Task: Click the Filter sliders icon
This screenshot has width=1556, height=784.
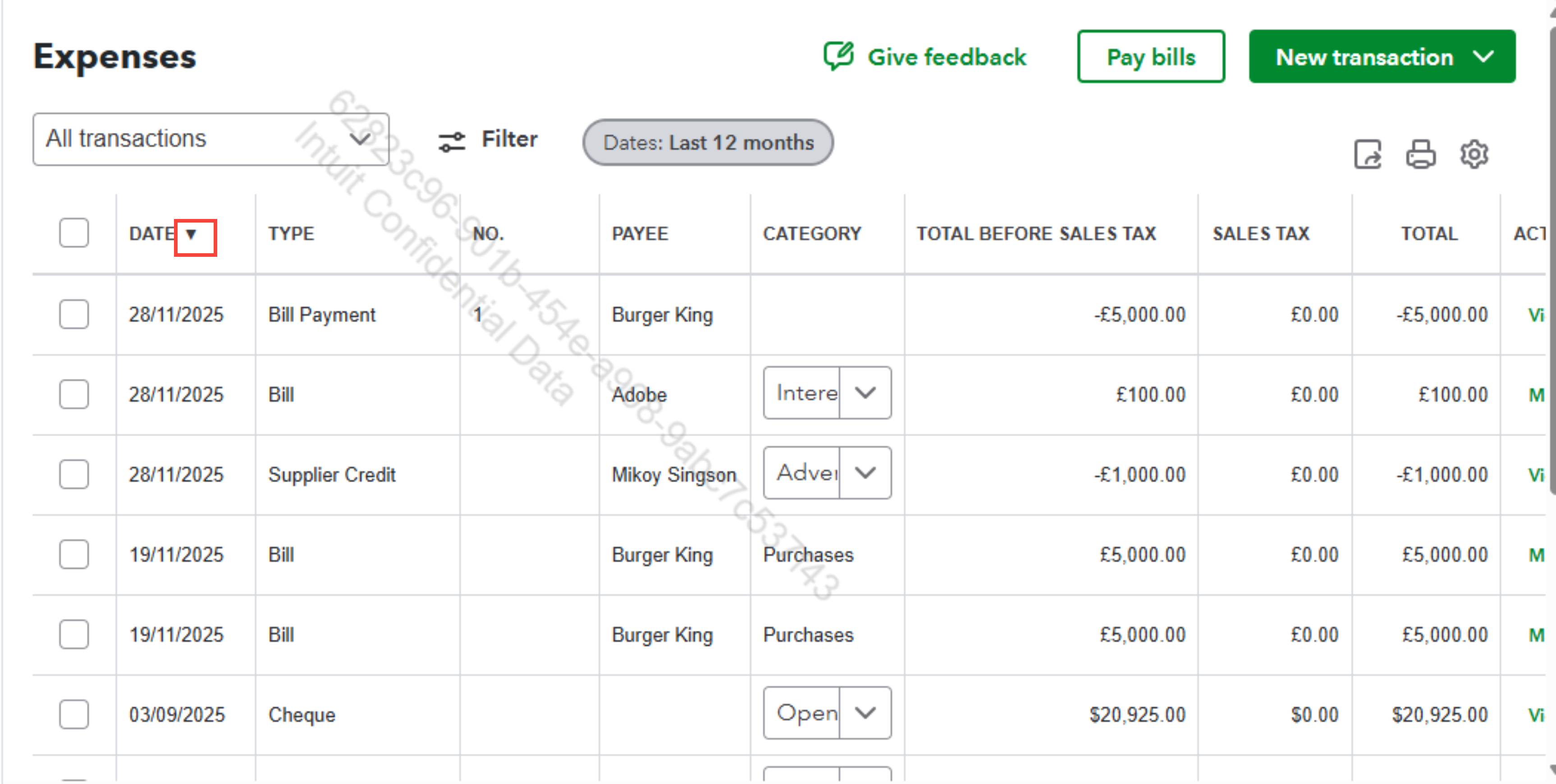Action: 452,142
